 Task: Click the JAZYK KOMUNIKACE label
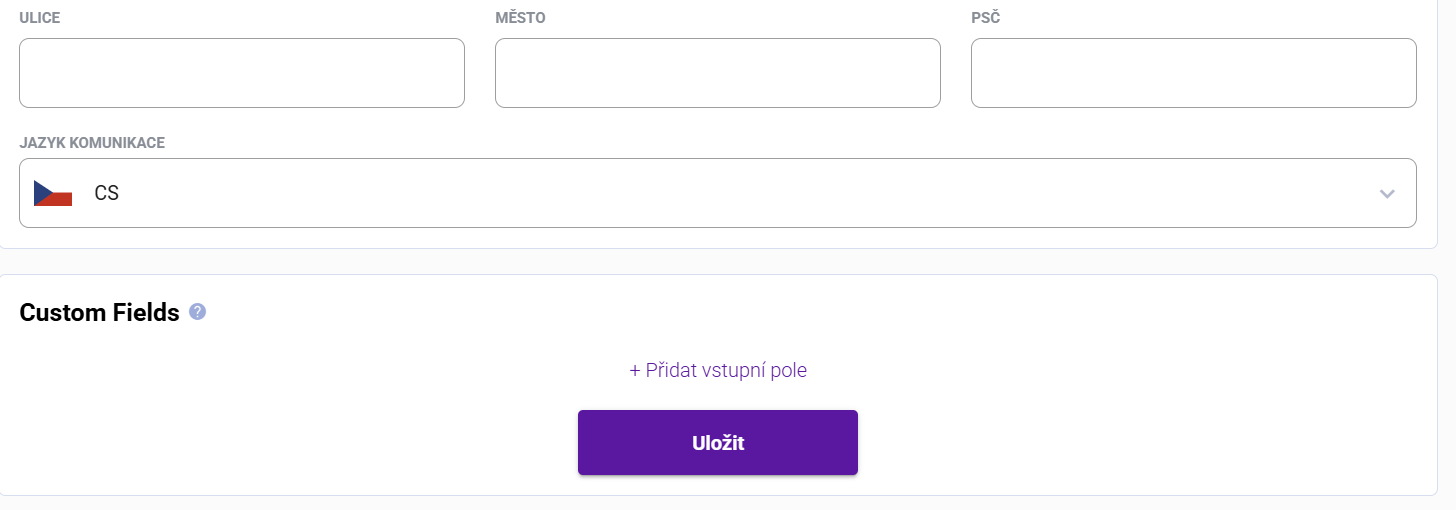pyautogui.click(x=92, y=143)
